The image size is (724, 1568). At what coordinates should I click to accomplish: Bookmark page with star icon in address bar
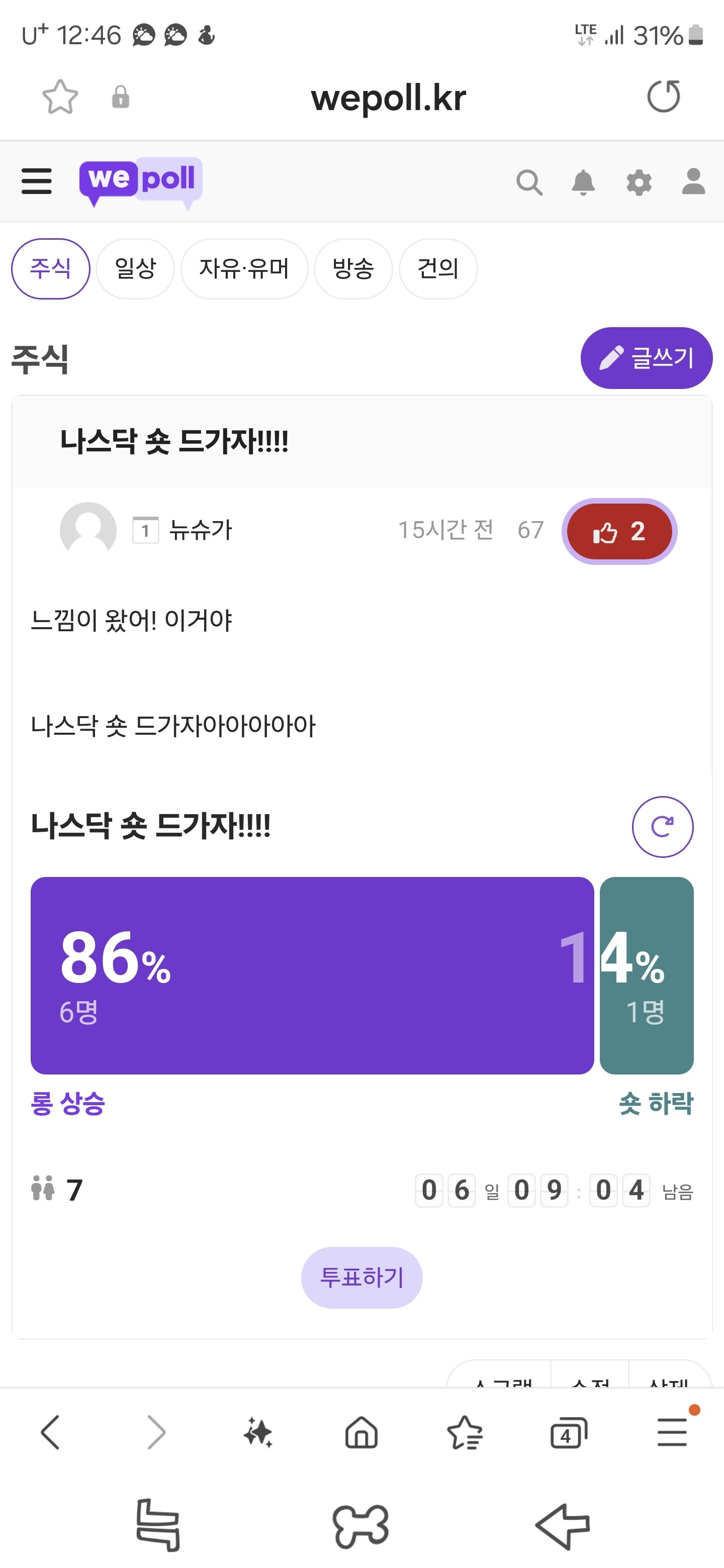point(60,97)
